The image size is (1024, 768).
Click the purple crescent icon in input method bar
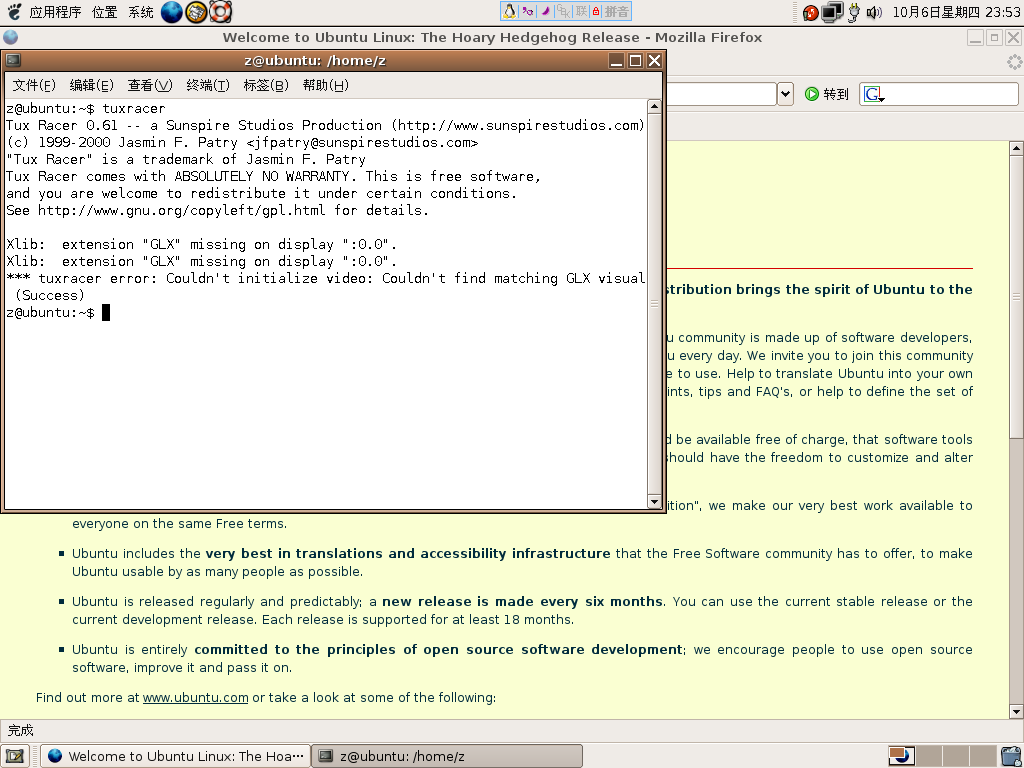[545, 11]
